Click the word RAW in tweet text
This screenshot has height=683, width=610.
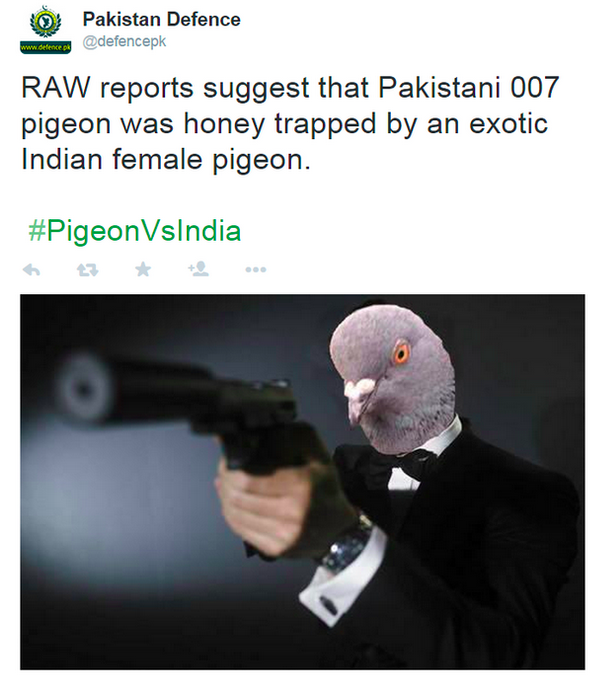(x=55, y=88)
